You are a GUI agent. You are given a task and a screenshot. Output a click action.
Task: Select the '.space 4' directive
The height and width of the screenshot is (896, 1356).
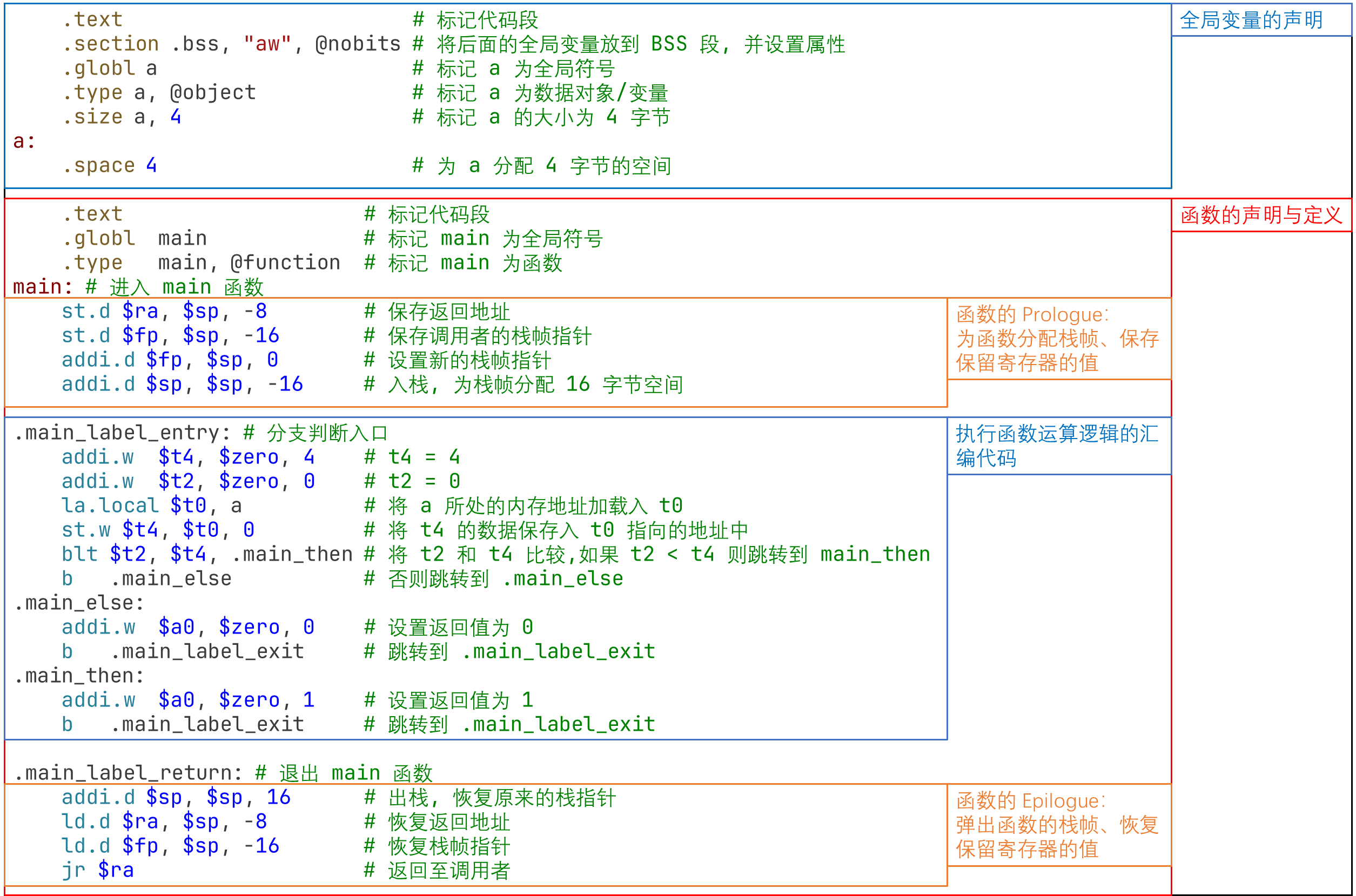[109, 166]
